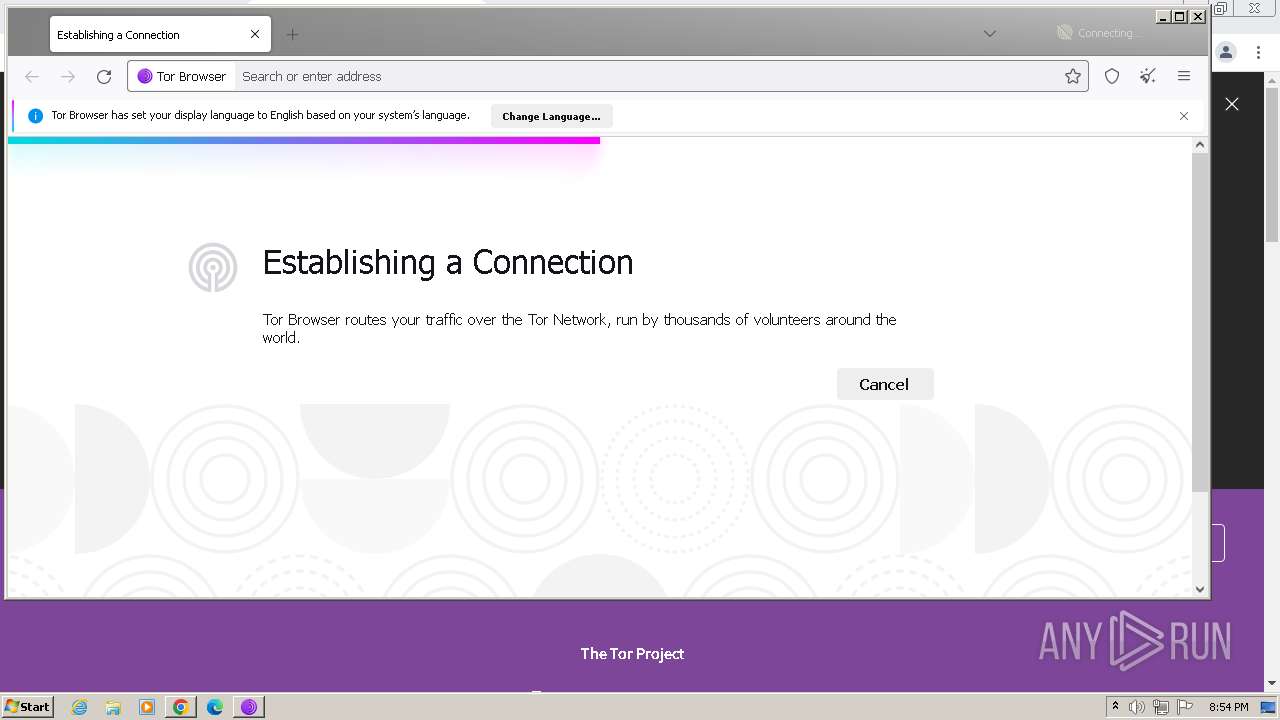The image size is (1280, 720).
Task: Go forward with the right arrow
Action: click(x=68, y=76)
